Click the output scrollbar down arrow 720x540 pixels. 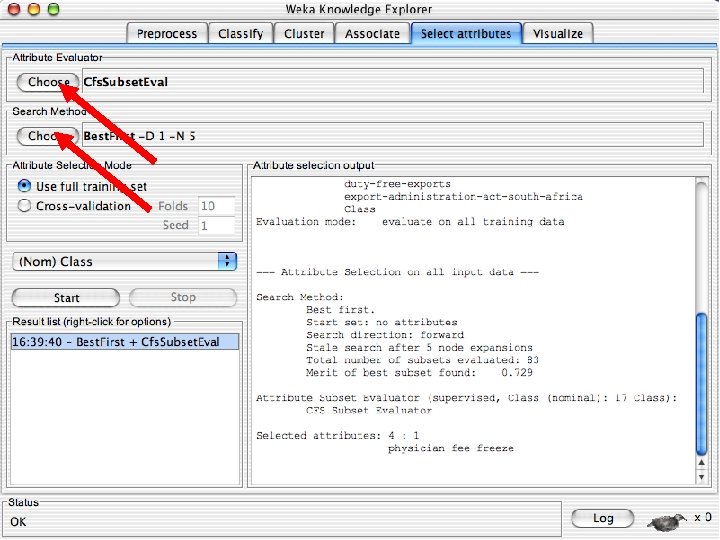point(701,477)
